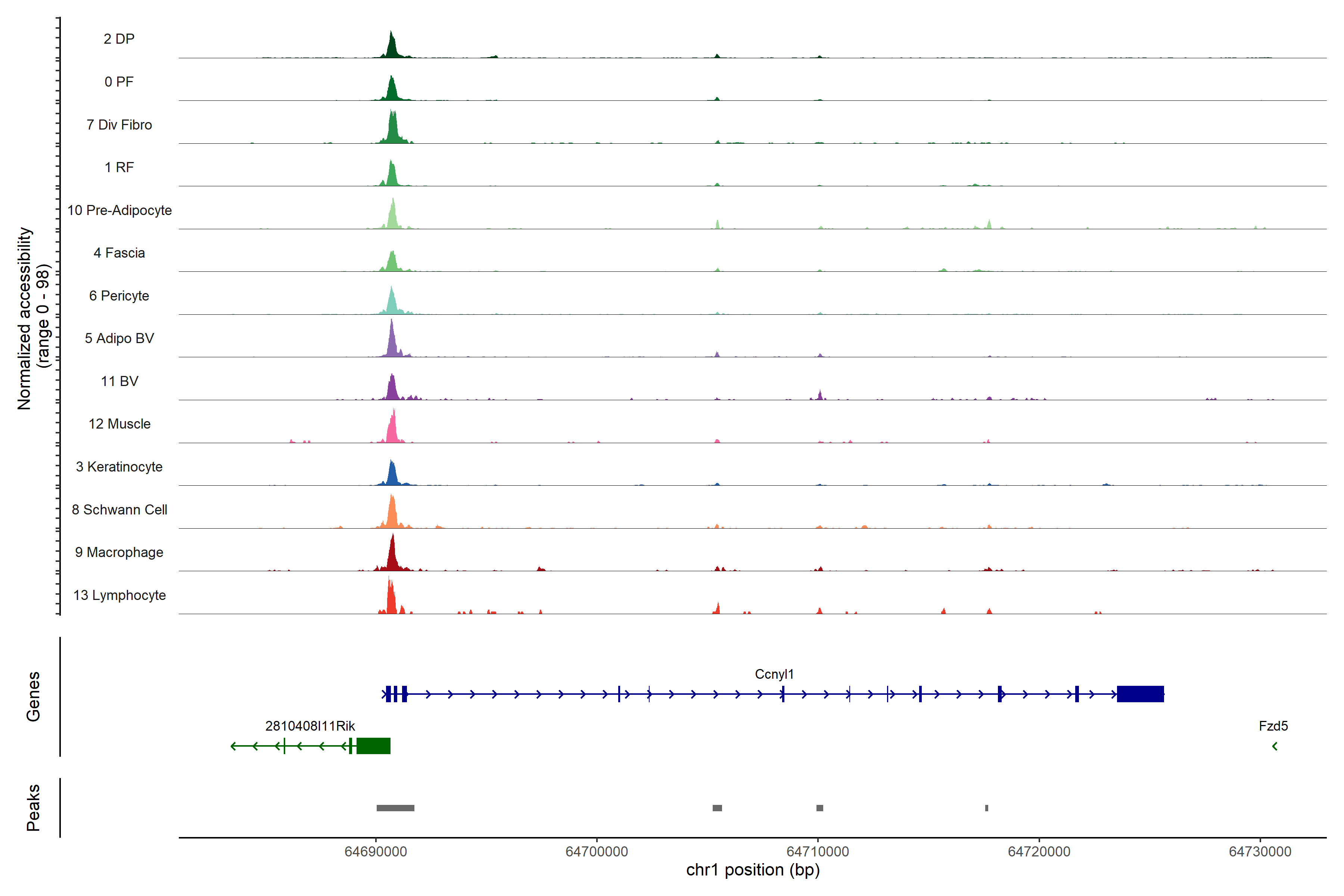
Task: Click the chr1 position (bp) axis title
Action: [753, 870]
